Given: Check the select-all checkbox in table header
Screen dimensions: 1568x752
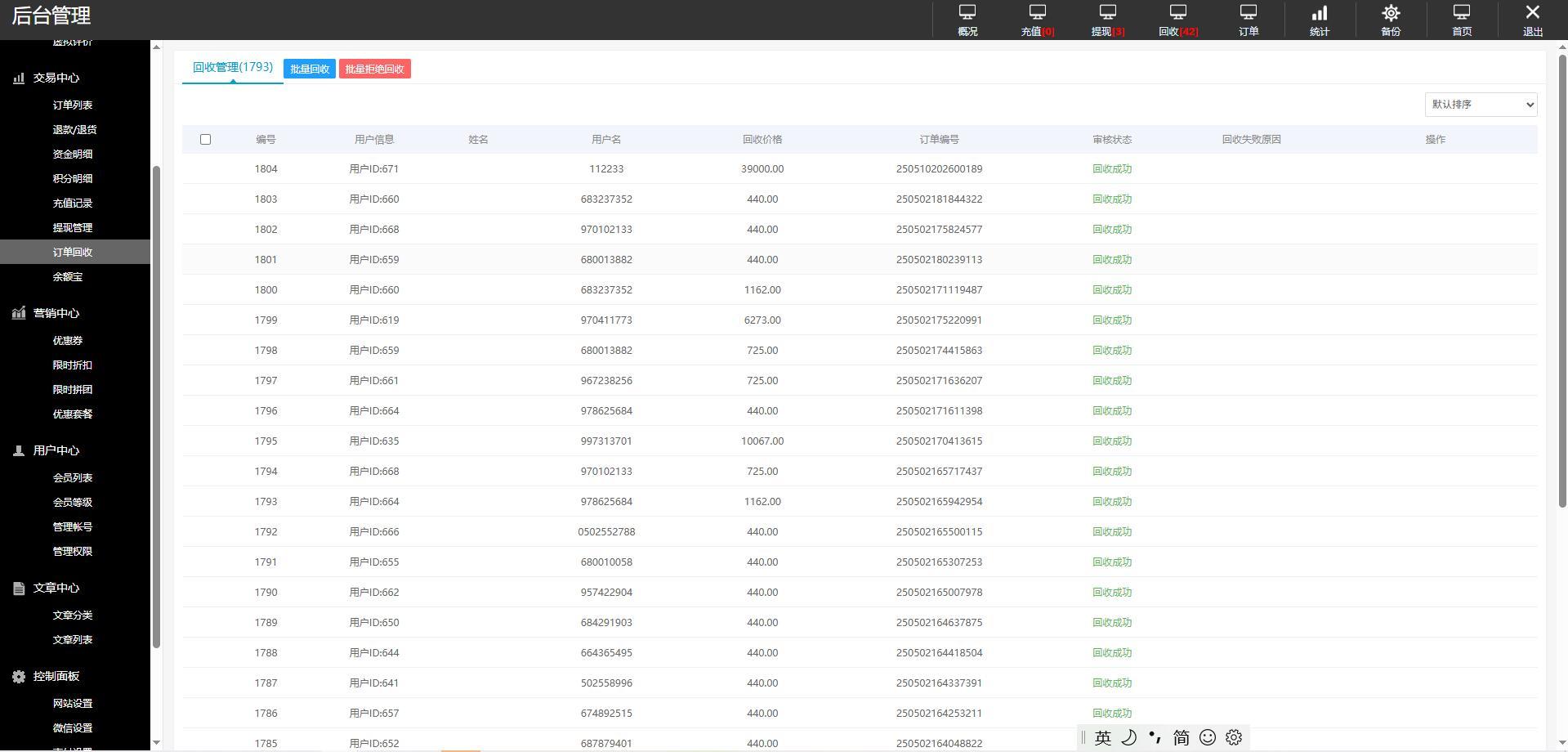Looking at the screenshot, I should pyautogui.click(x=205, y=140).
